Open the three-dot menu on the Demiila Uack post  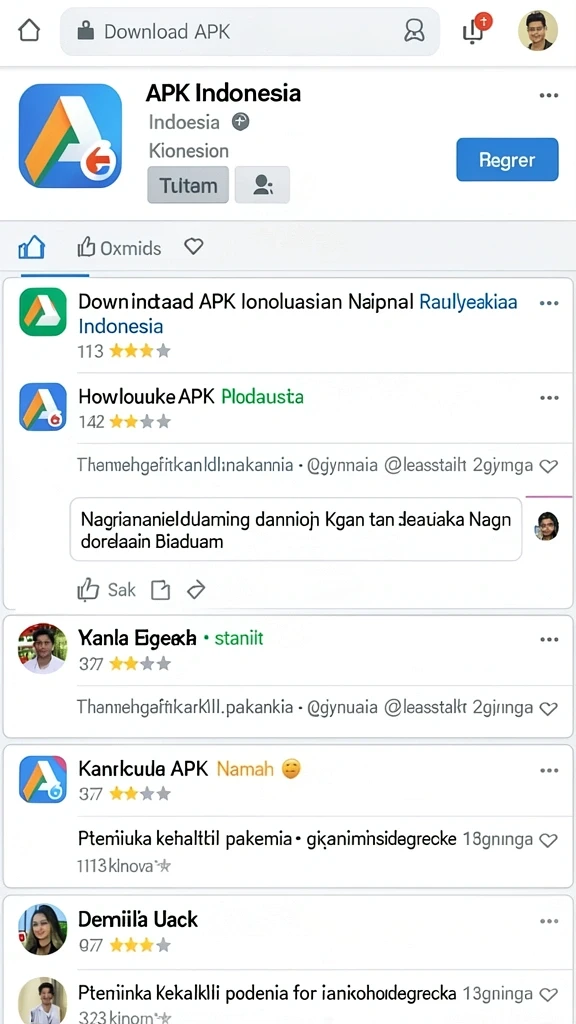click(x=549, y=921)
